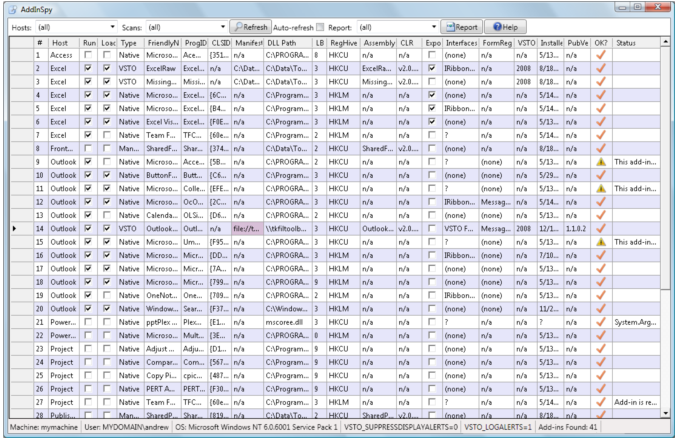The width and height of the screenshot is (675, 439).
Task: Click 'Adjust...' friendly name in row 23
Action: click(x=160, y=349)
